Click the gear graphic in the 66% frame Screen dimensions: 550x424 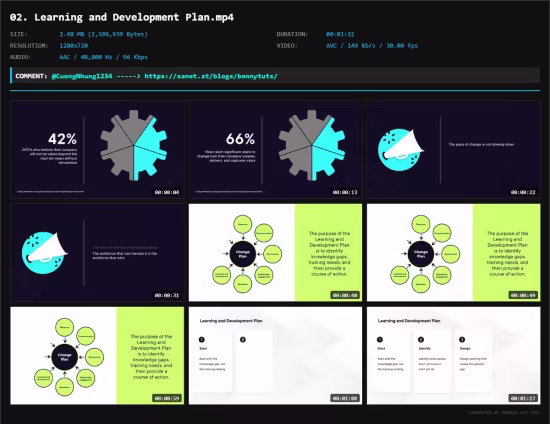click(x=312, y=145)
